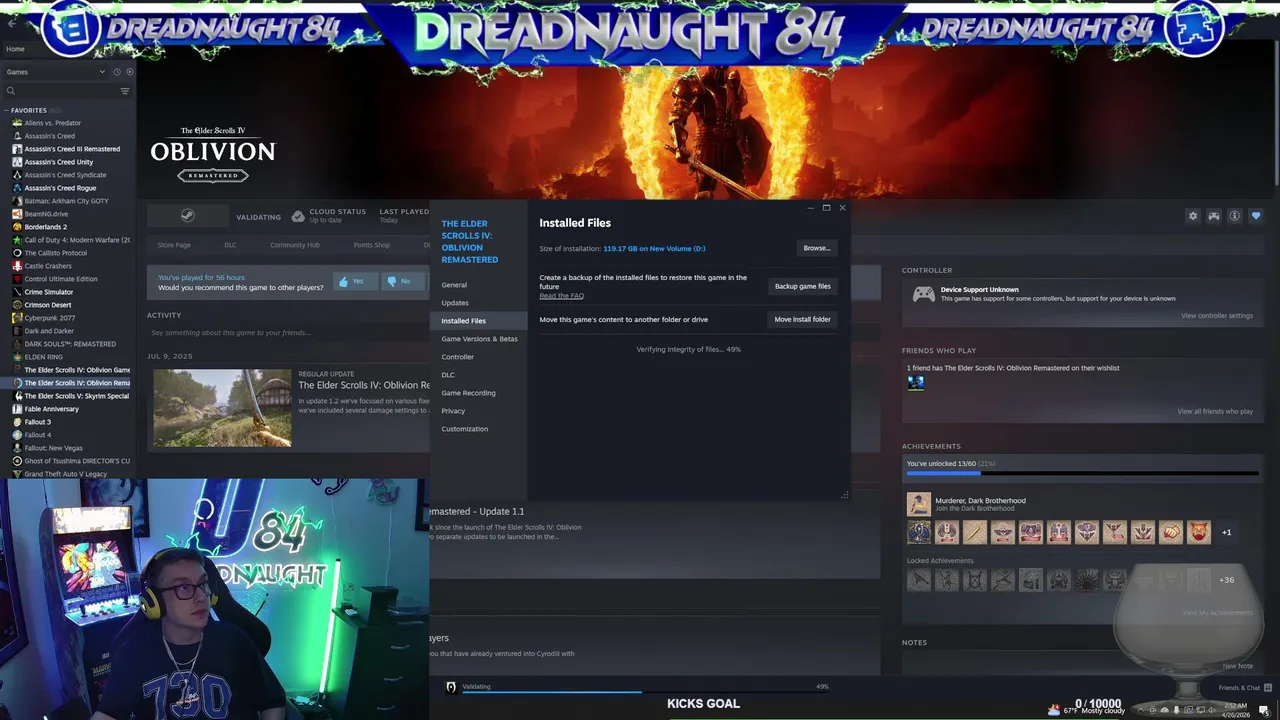Click Backup game files button
This screenshot has width=1280, height=720.
[x=803, y=286]
